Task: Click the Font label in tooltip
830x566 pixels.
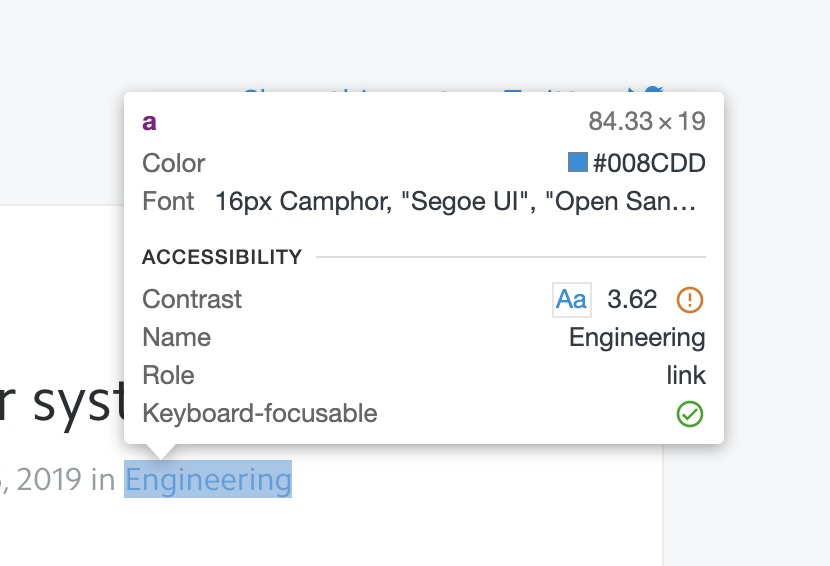Action: (168, 201)
